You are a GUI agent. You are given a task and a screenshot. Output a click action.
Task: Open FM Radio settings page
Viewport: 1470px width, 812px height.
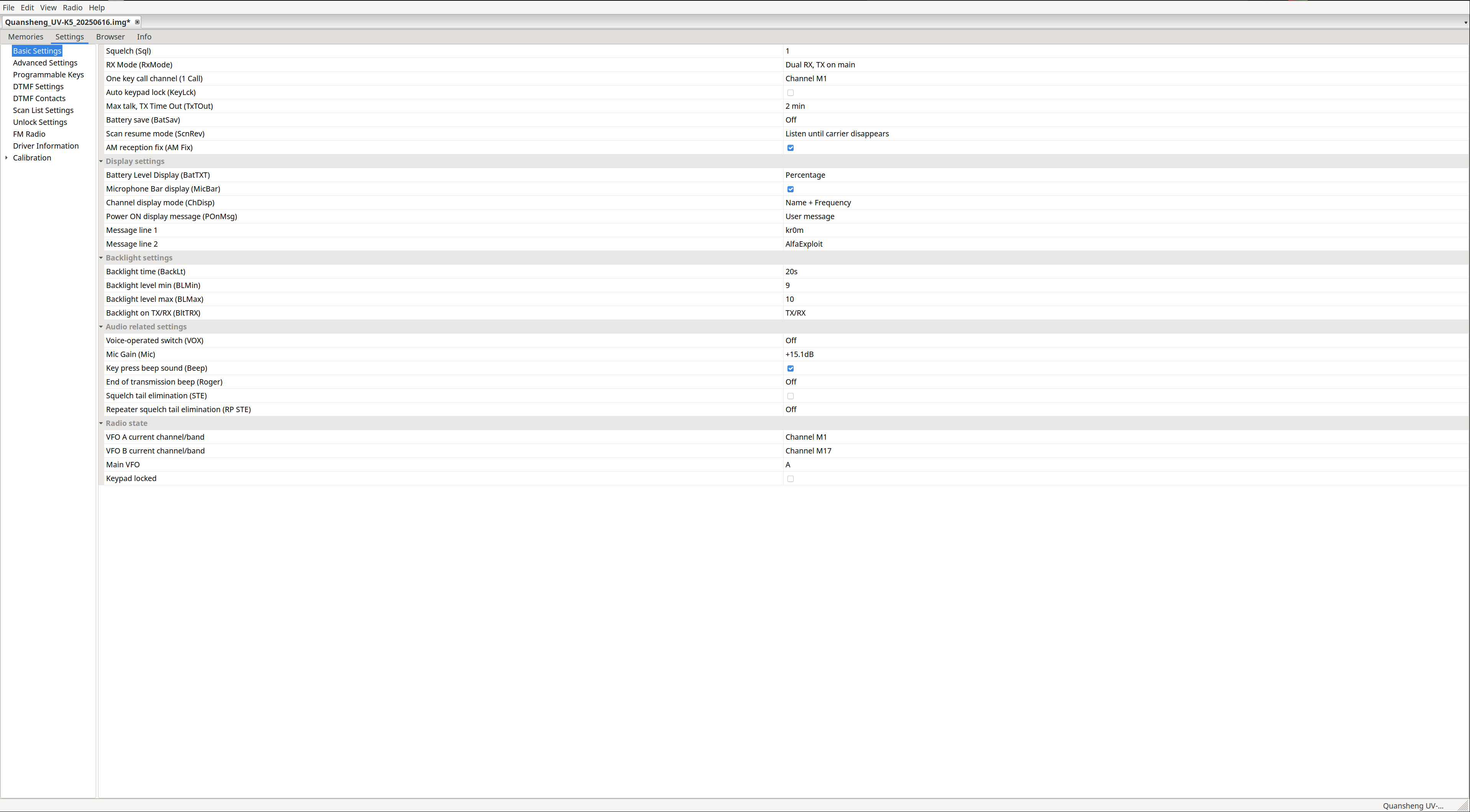click(x=29, y=134)
